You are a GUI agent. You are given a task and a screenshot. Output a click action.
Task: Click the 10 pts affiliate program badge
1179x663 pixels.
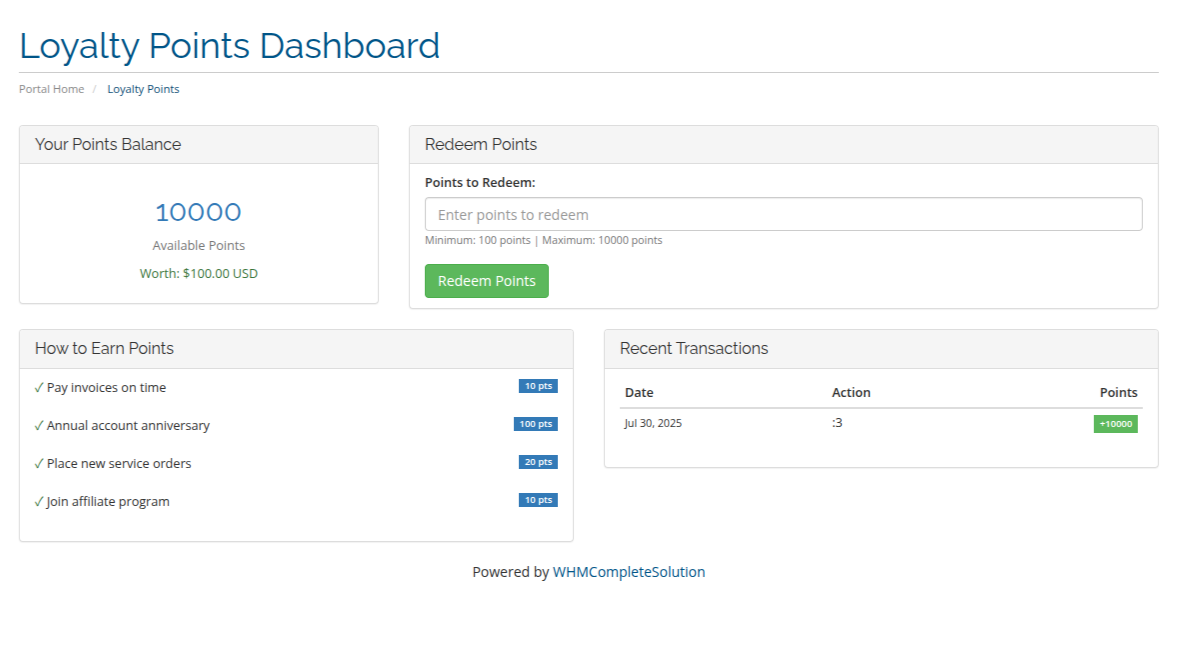(x=538, y=500)
